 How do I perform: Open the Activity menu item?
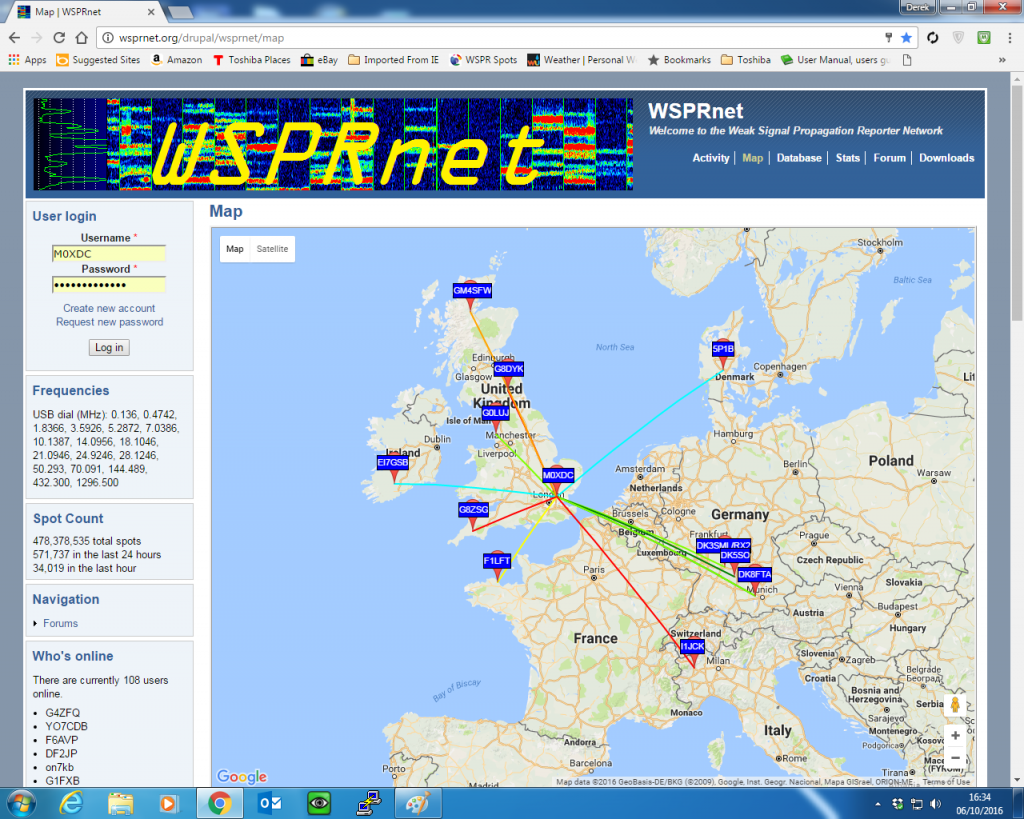click(x=711, y=158)
